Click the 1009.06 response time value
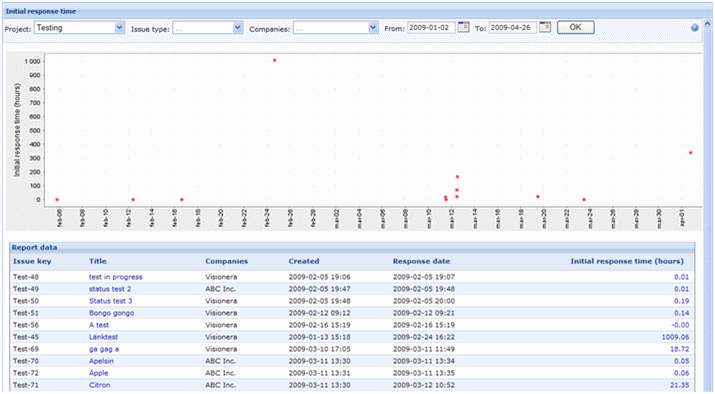This screenshot has width=715, height=394. coord(675,337)
